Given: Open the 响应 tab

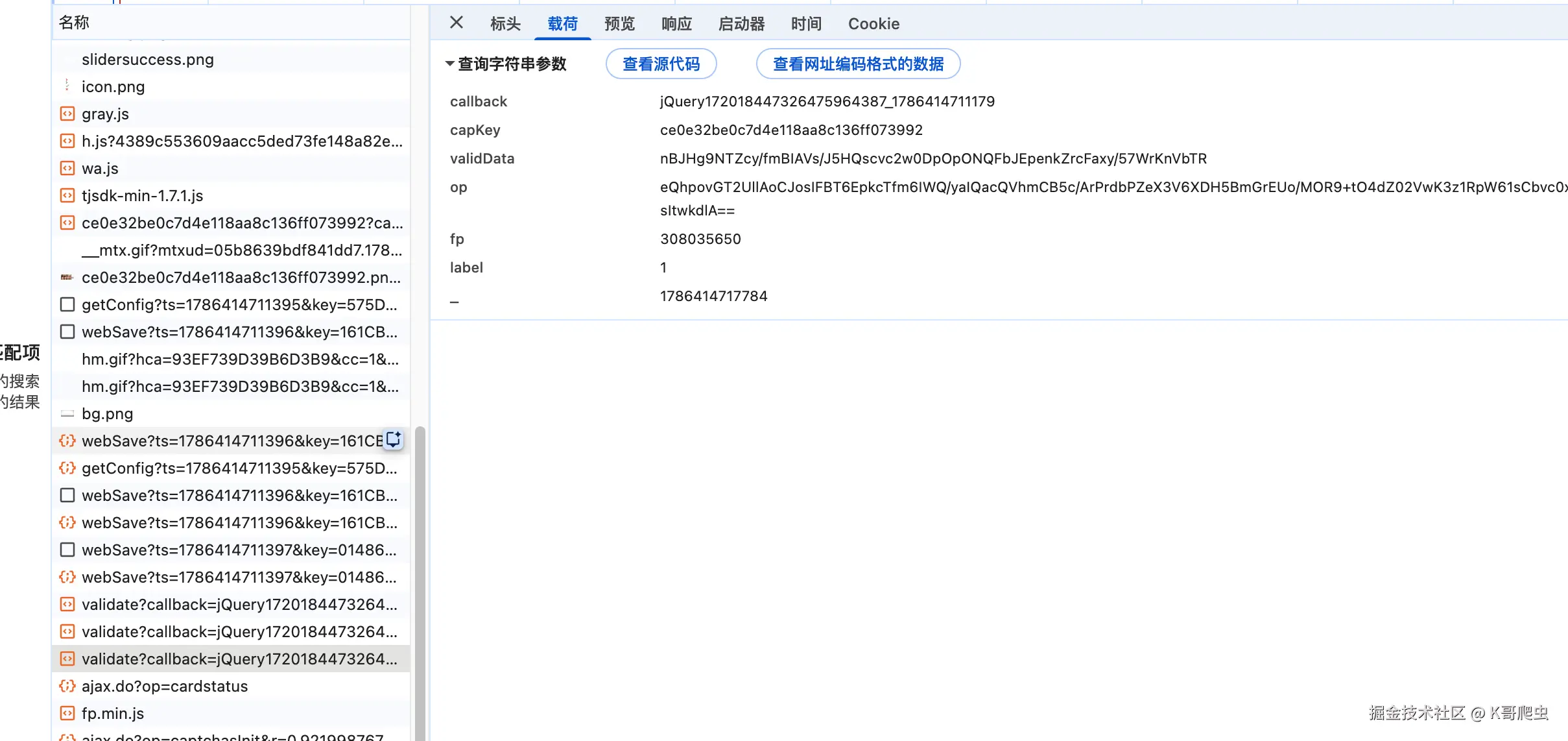Looking at the screenshot, I should (x=676, y=24).
